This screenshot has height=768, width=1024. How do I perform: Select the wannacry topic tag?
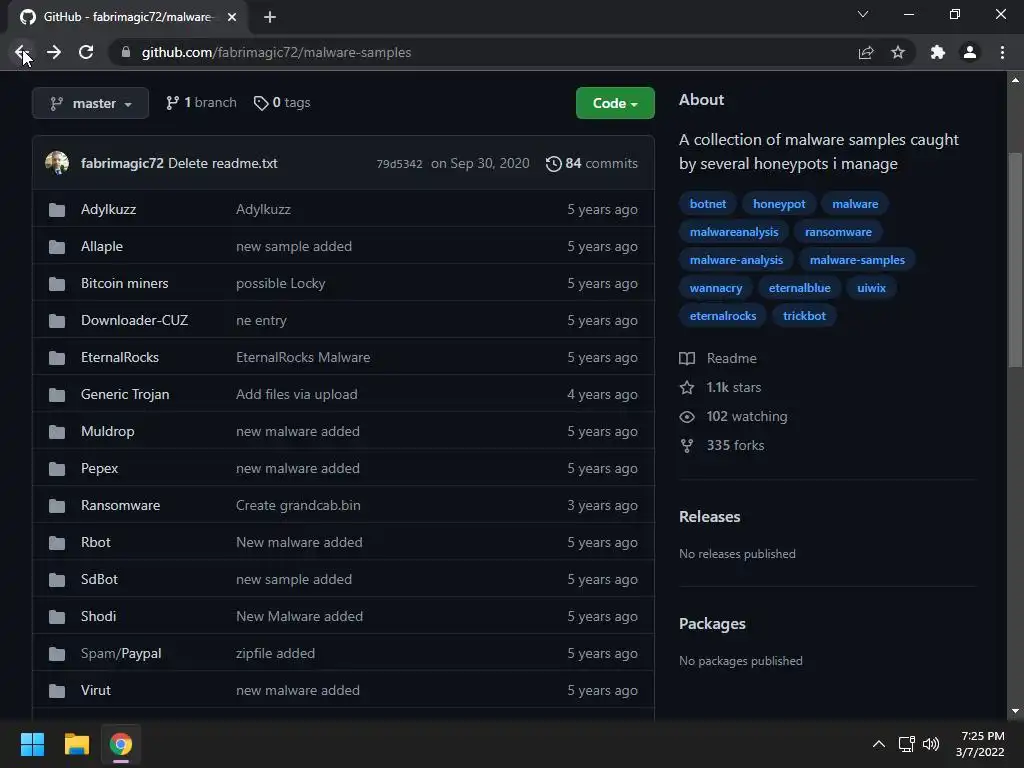(x=716, y=288)
